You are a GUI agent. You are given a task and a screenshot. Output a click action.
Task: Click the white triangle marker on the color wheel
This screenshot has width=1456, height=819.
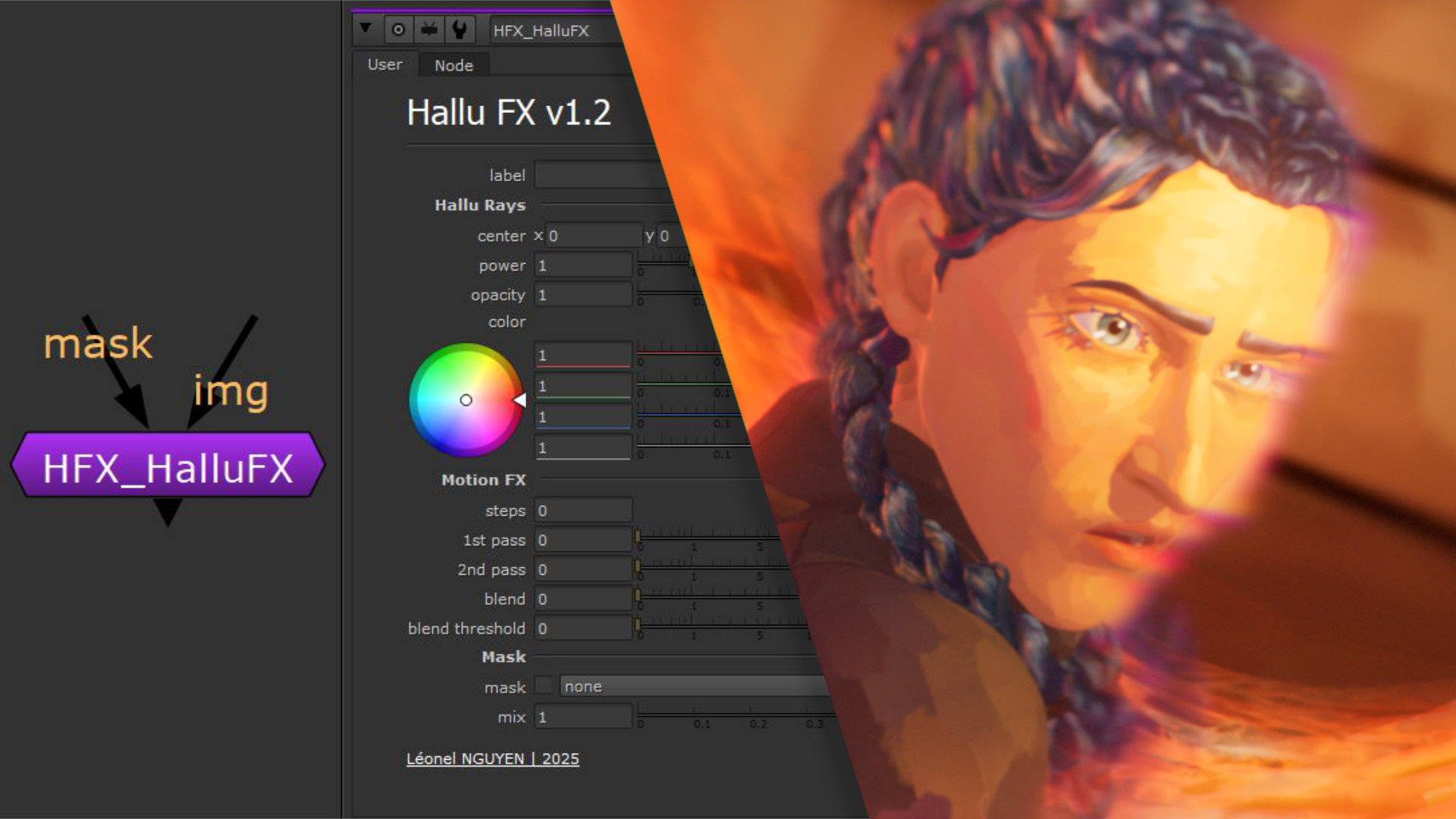pos(520,400)
